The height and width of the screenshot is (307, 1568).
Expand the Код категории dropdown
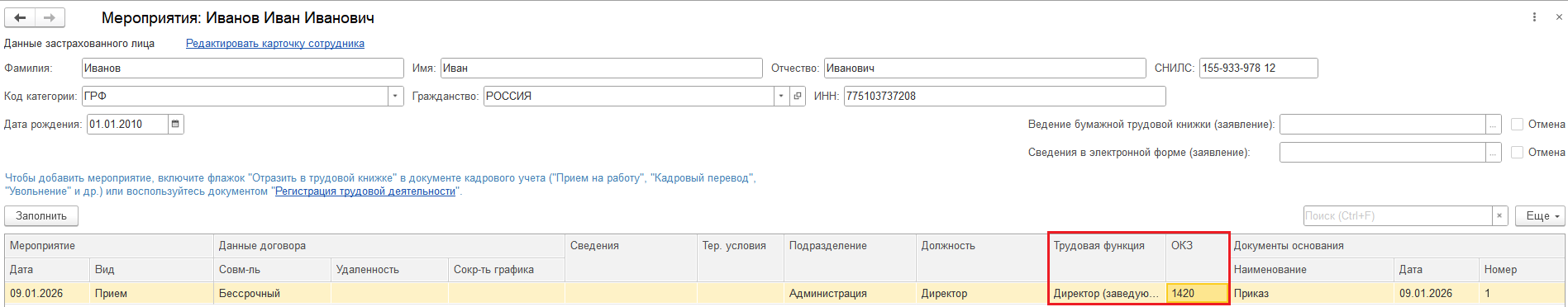pos(396,96)
